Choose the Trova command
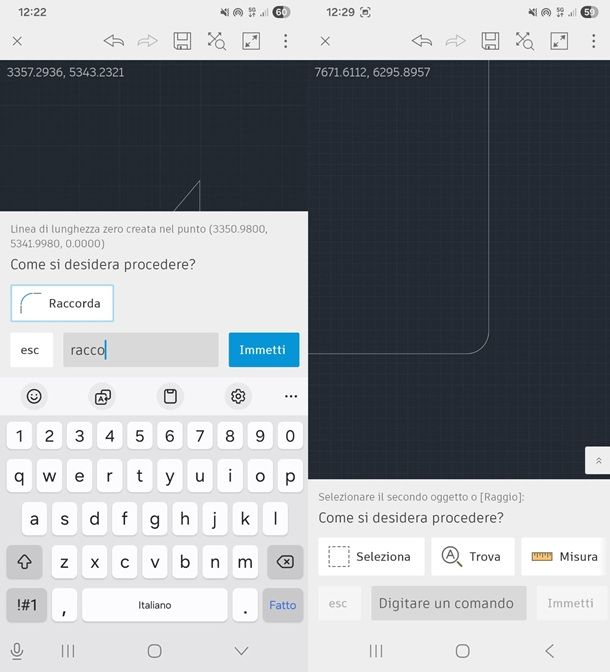The image size is (610, 672). (x=473, y=556)
